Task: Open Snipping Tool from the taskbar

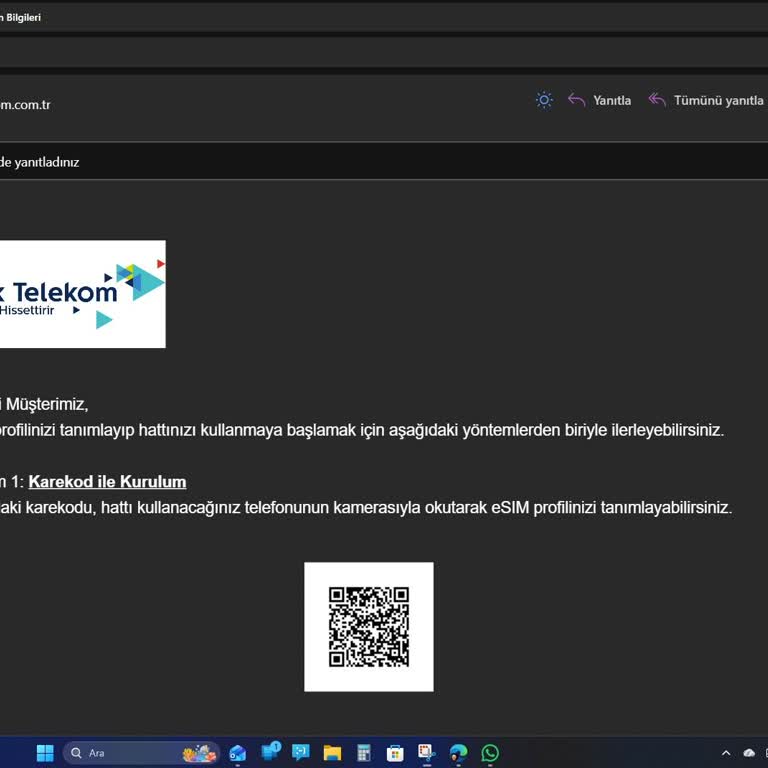Action: click(x=426, y=752)
